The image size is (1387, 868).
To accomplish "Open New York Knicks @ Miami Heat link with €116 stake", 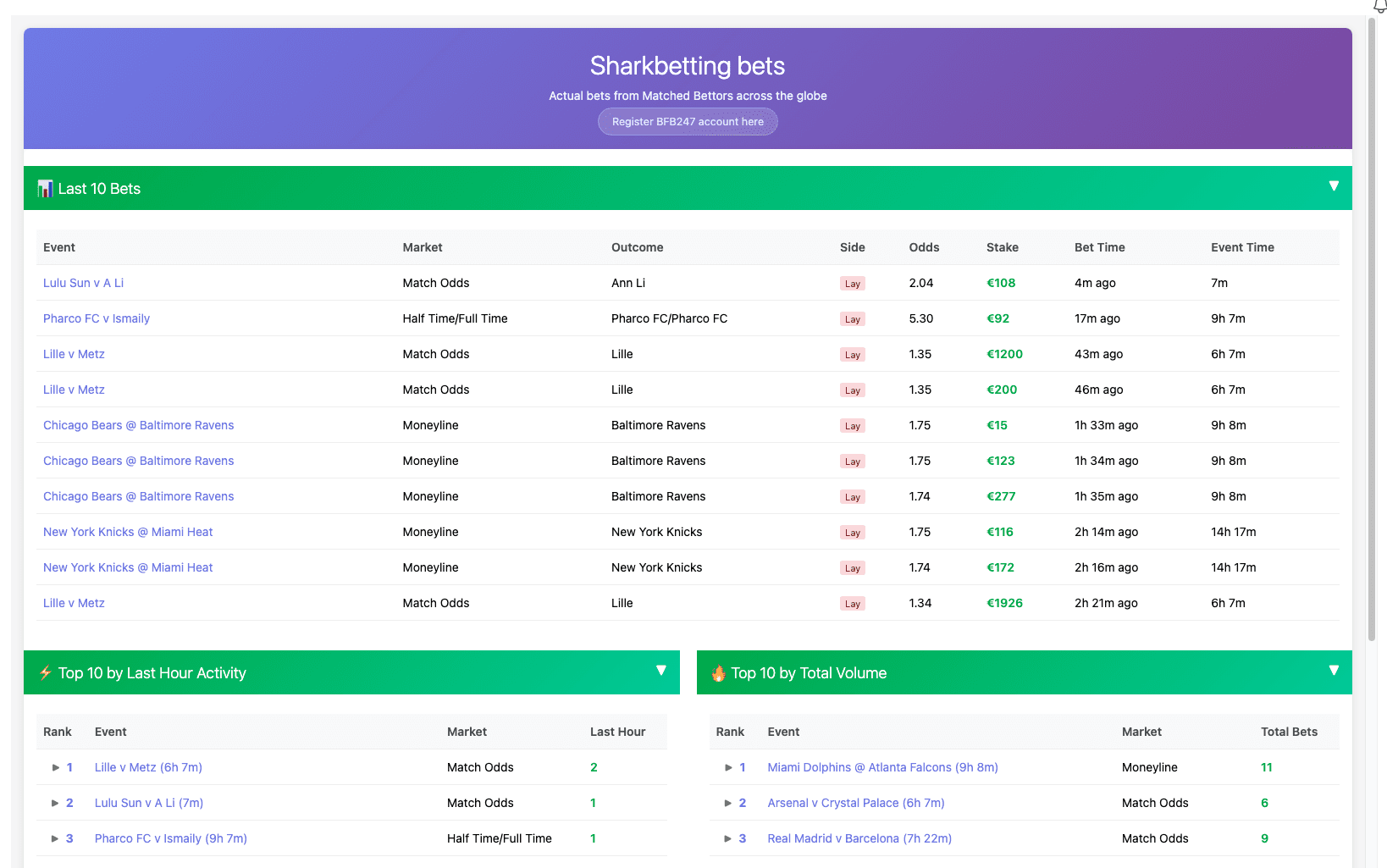I will pos(128,532).
